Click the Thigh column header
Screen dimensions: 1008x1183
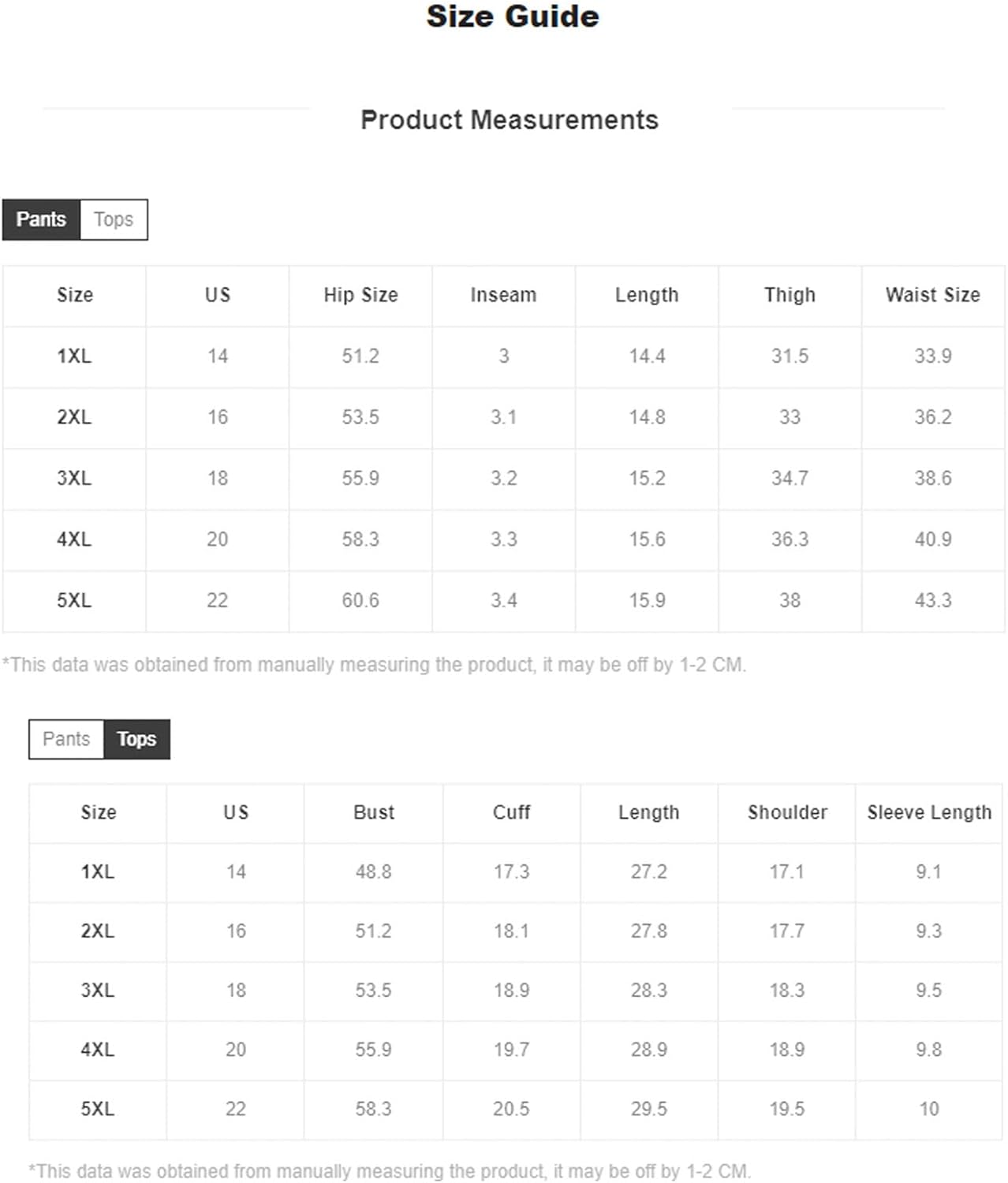(790, 295)
